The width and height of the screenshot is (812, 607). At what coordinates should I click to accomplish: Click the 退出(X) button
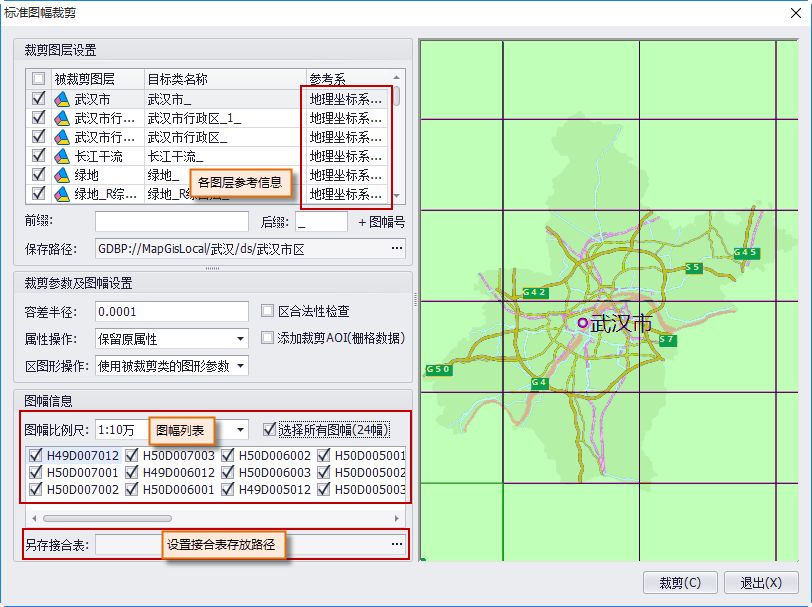coord(761,583)
